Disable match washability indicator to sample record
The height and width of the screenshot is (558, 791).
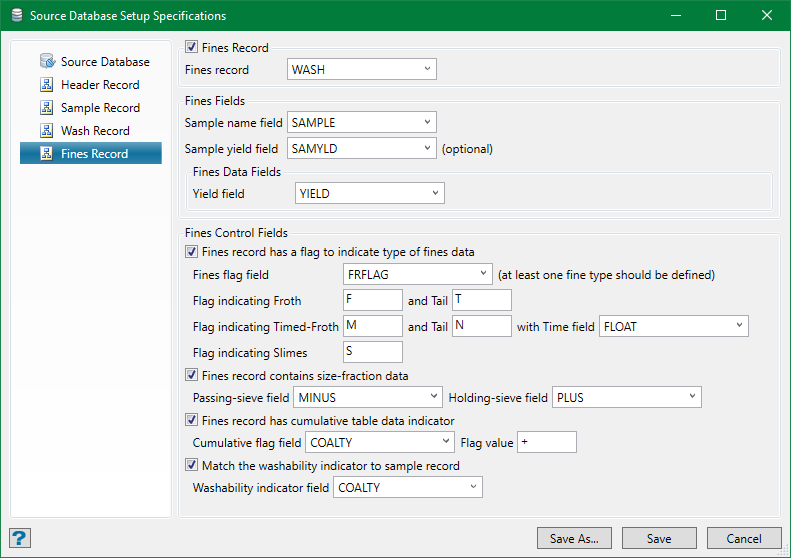(192, 466)
